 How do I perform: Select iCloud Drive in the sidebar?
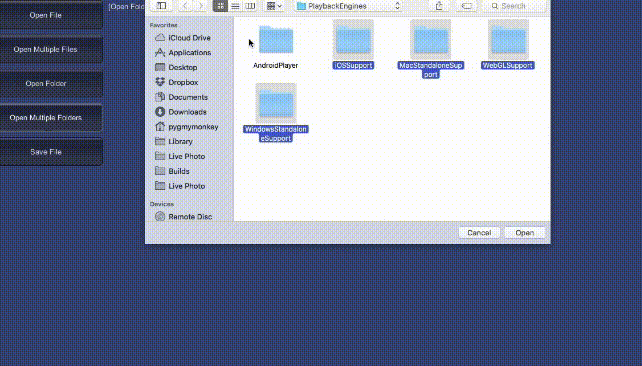pos(189,38)
